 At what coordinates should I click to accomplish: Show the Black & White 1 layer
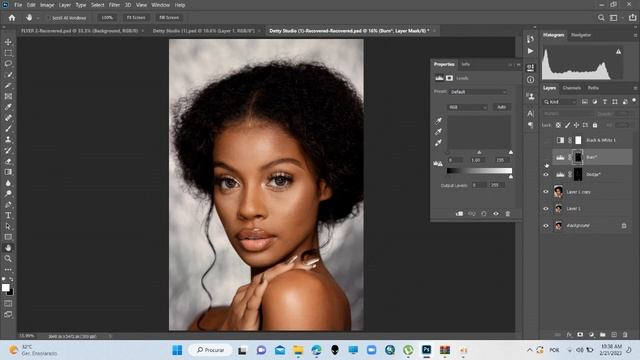(546, 140)
